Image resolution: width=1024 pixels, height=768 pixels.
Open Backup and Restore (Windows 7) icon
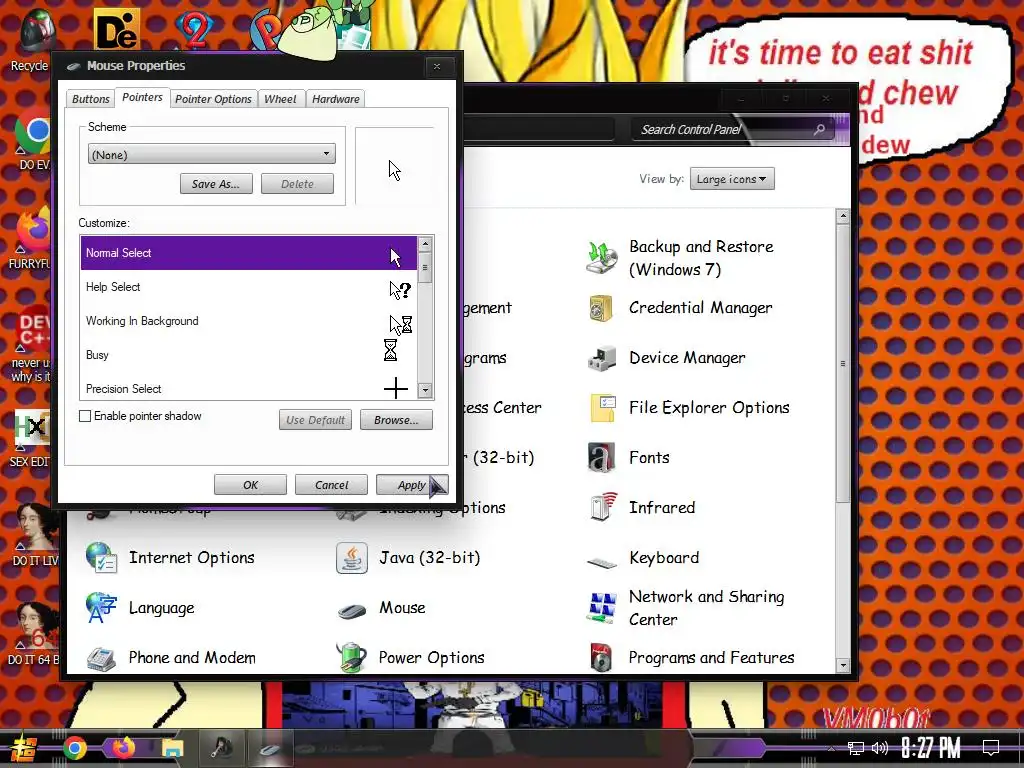point(601,258)
